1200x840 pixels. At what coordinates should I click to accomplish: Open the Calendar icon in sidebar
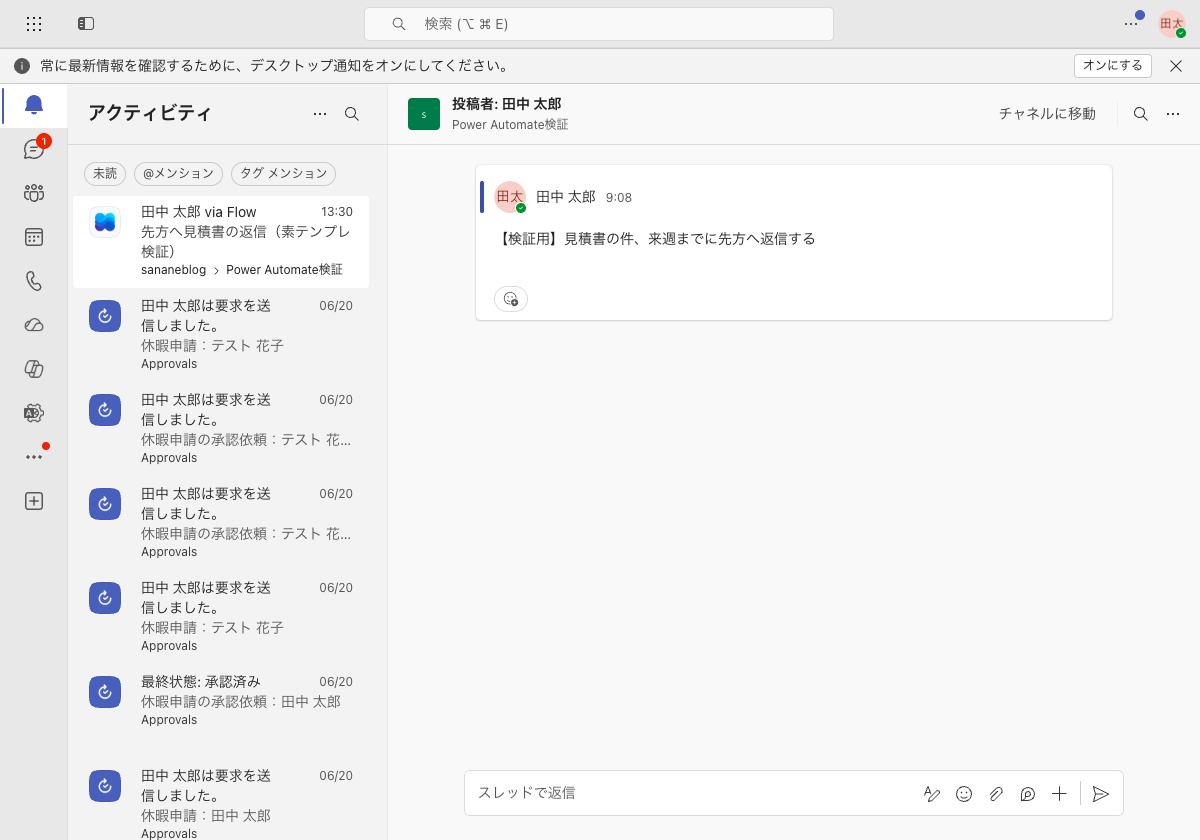34,237
